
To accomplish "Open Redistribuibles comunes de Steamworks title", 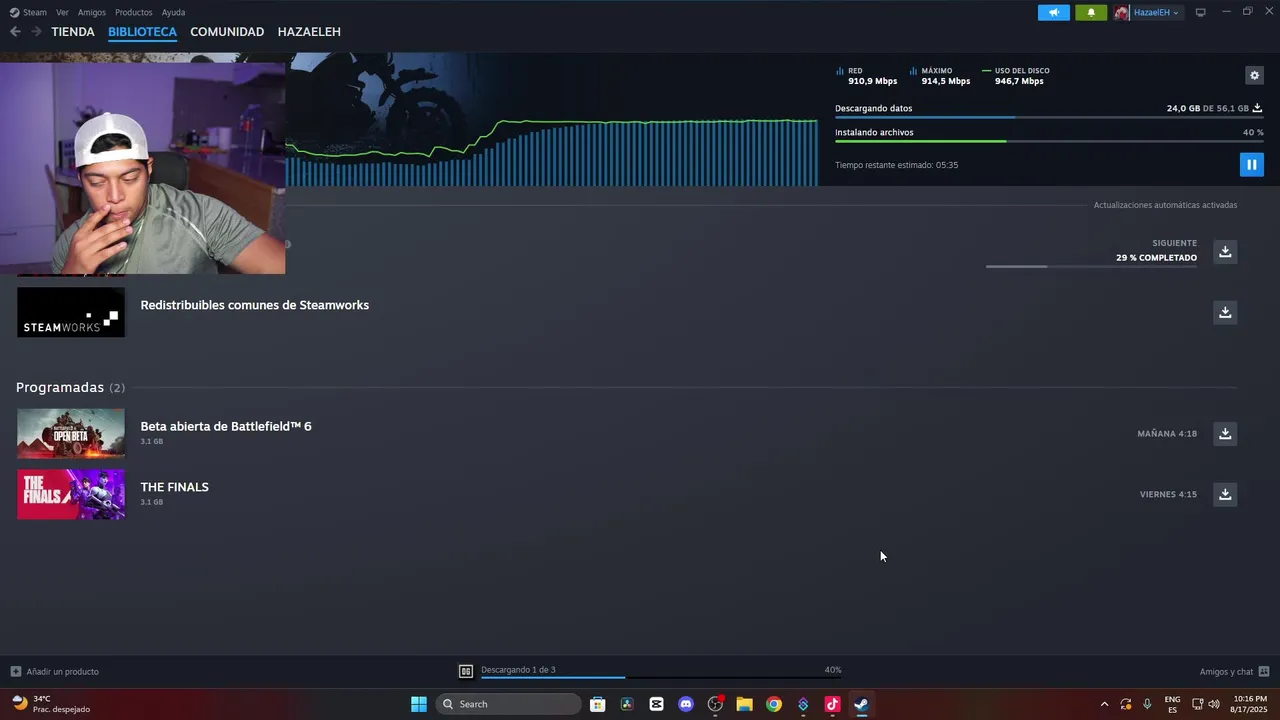I will [x=255, y=305].
